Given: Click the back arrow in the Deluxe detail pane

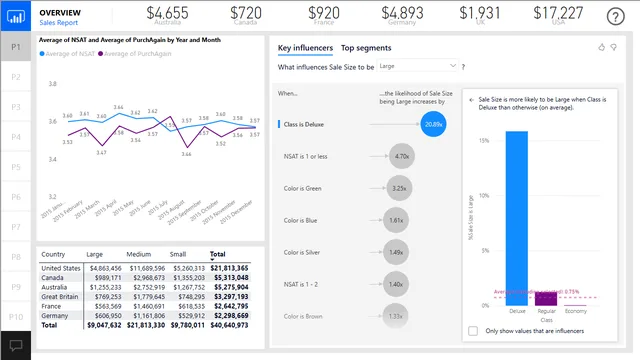Looking at the screenshot, I should coord(471,100).
